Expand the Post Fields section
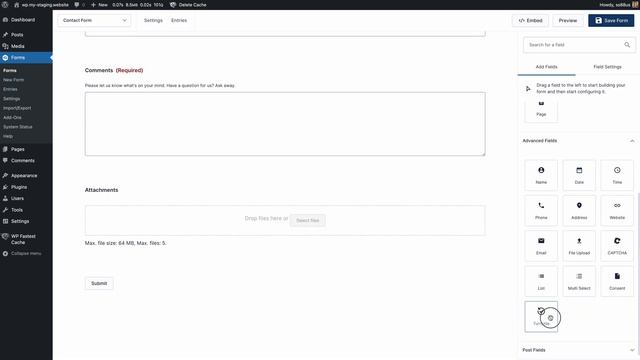This screenshot has height=360, width=640. 632,350
